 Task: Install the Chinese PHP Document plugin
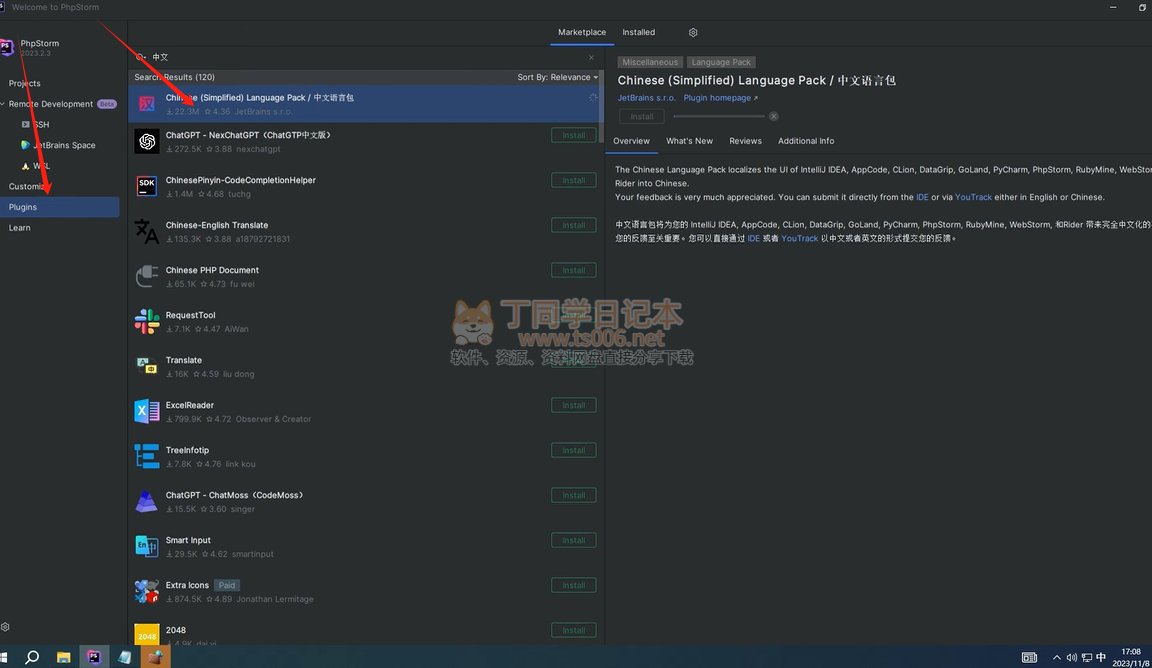(x=573, y=270)
